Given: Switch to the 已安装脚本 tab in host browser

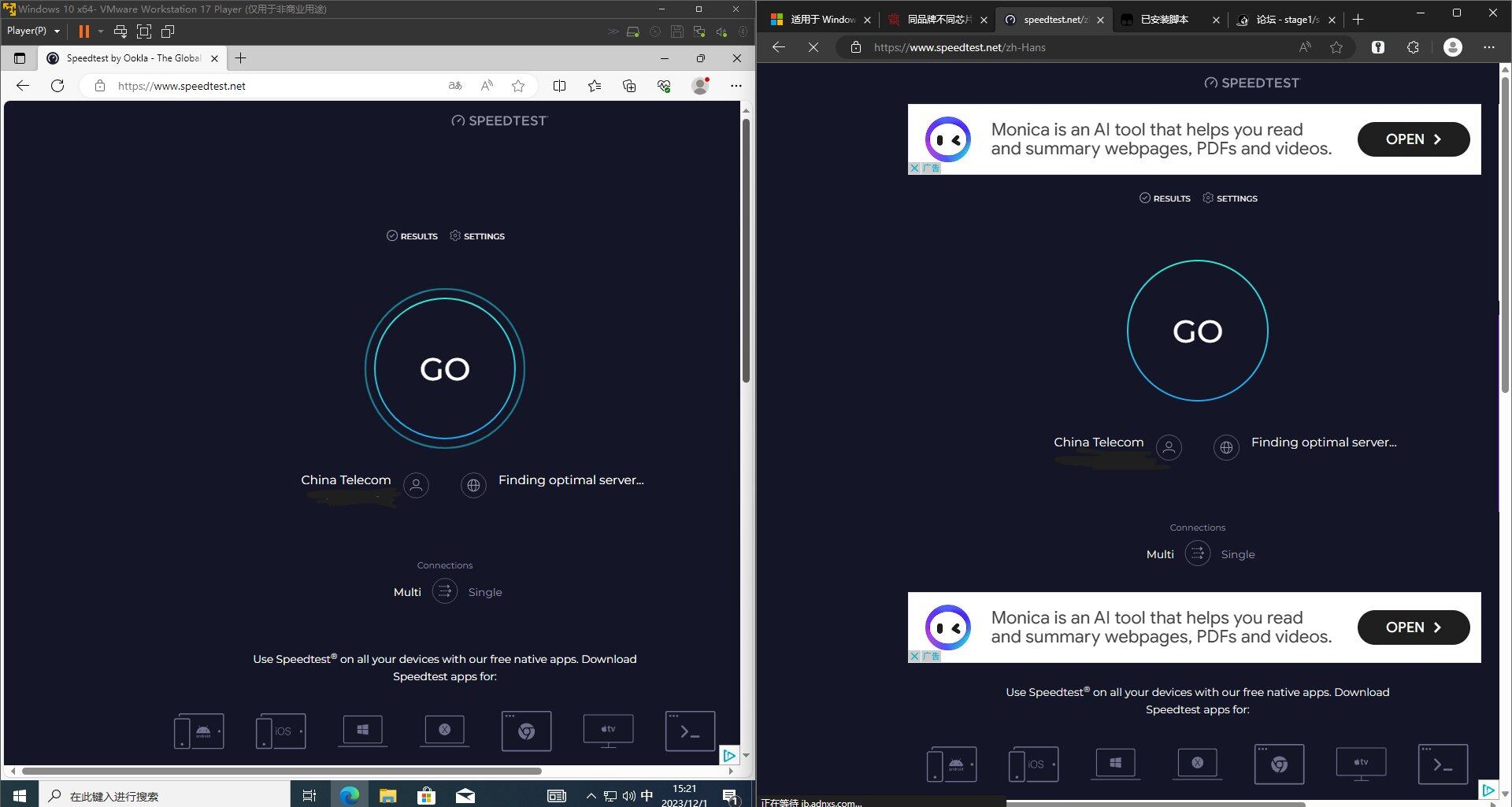Looking at the screenshot, I should (1169, 20).
